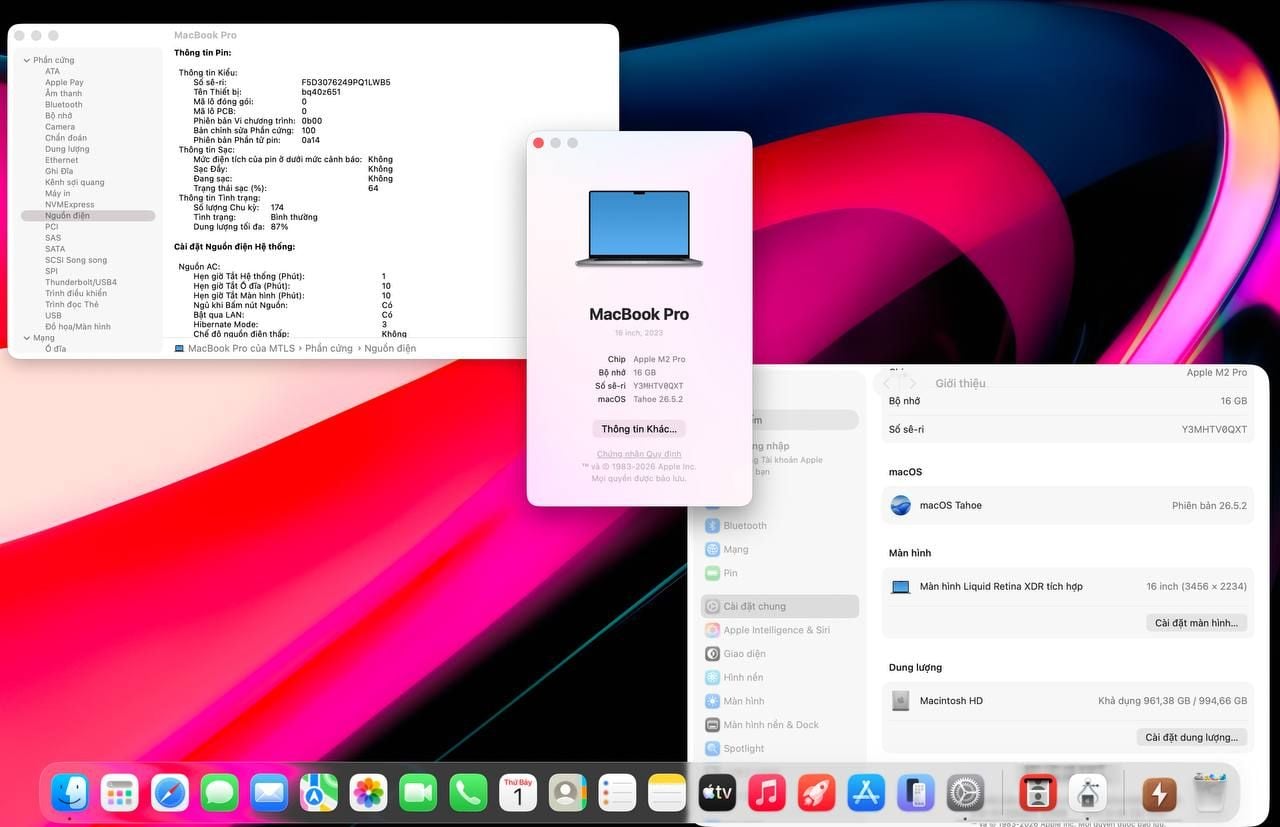Select Âm thanh in System Information sidebar
This screenshot has height=827, width=1280.
pyautogui.click(x=63, y=93)
